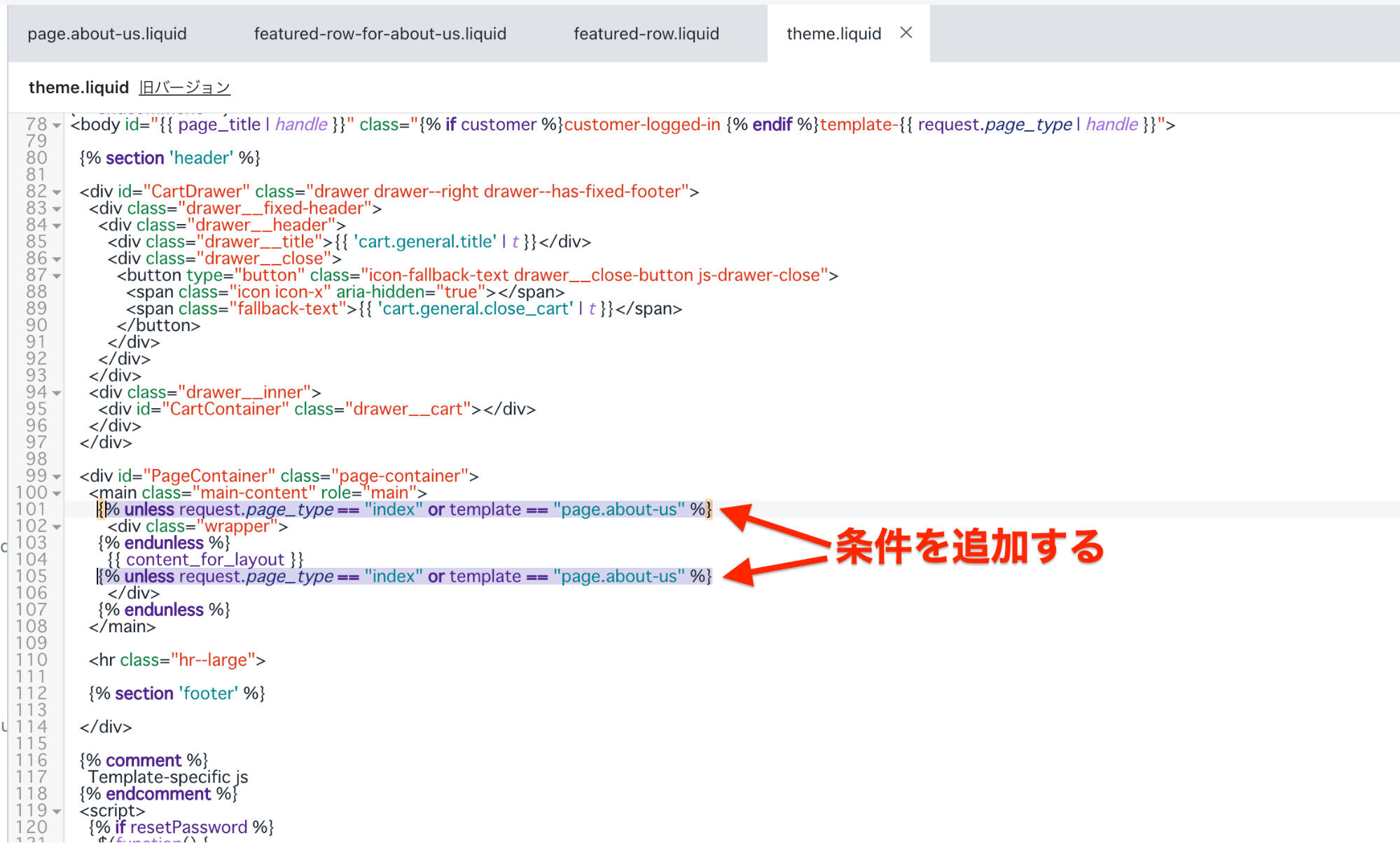Switch to page.about-us.liquid tab
This screenshot has height=843, width=1400.
pyautogui.click(x=107, y=34)
